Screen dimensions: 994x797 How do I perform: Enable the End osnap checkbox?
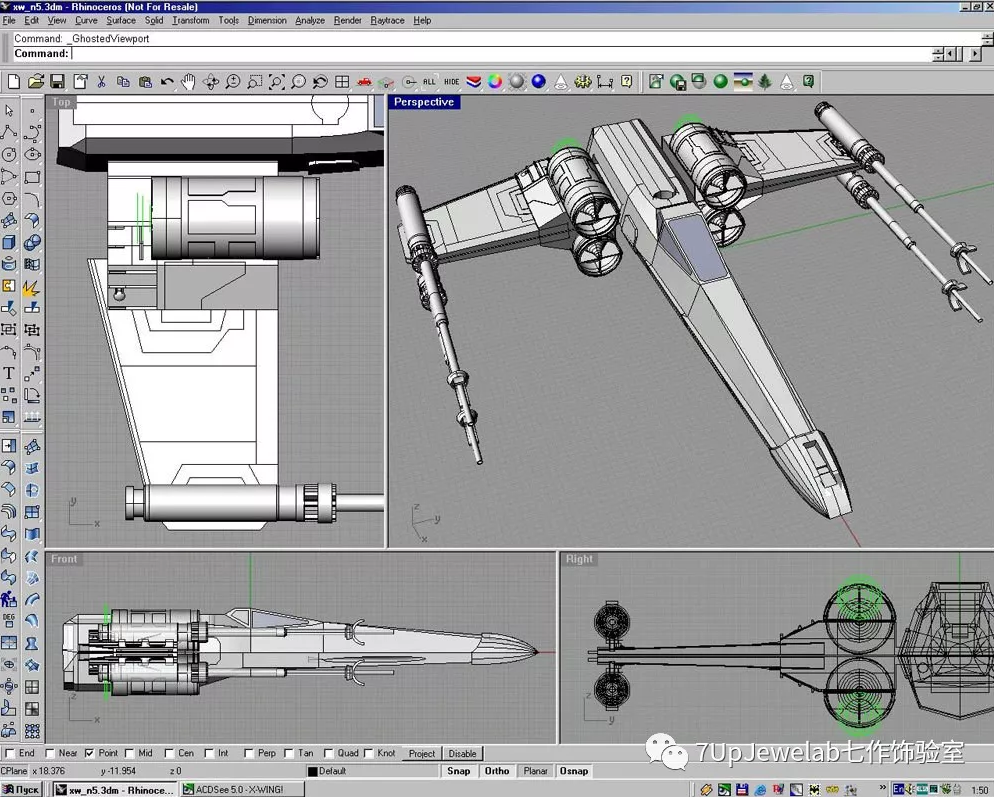10,753
